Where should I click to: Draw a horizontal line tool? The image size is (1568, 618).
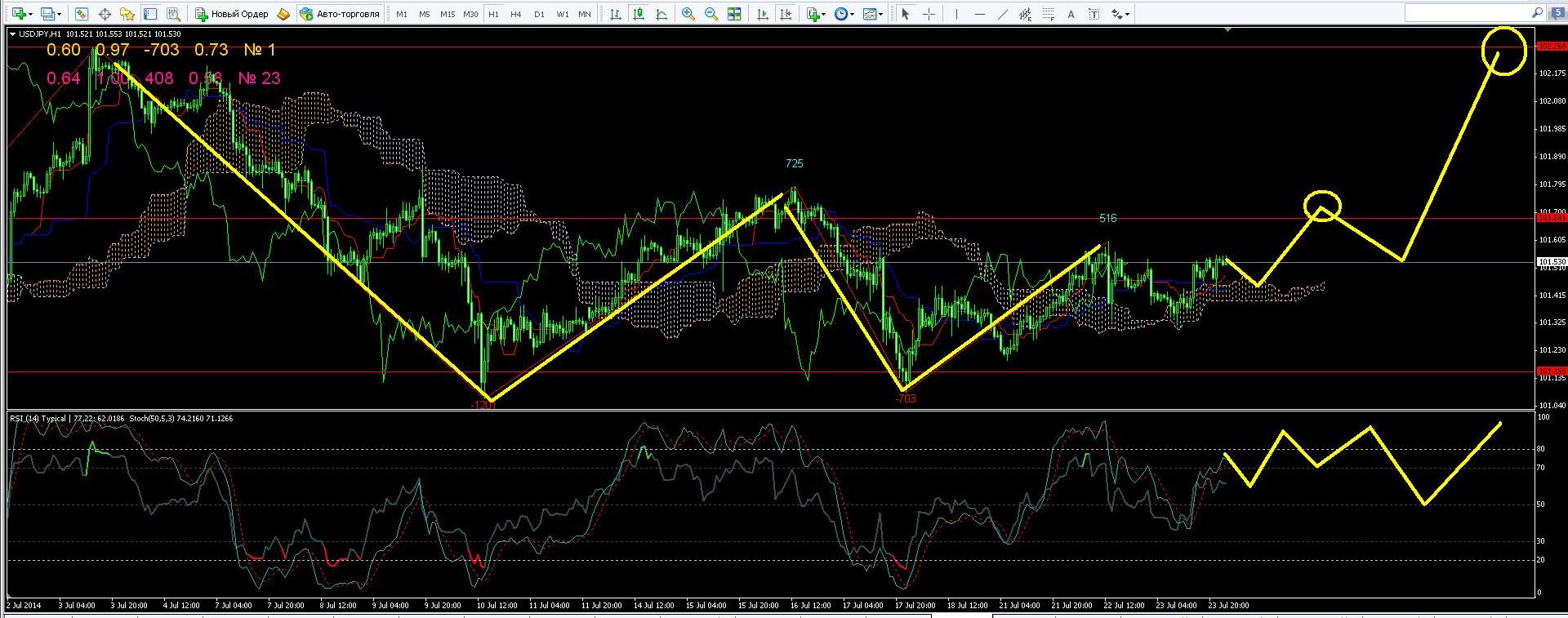coord(980,14)
